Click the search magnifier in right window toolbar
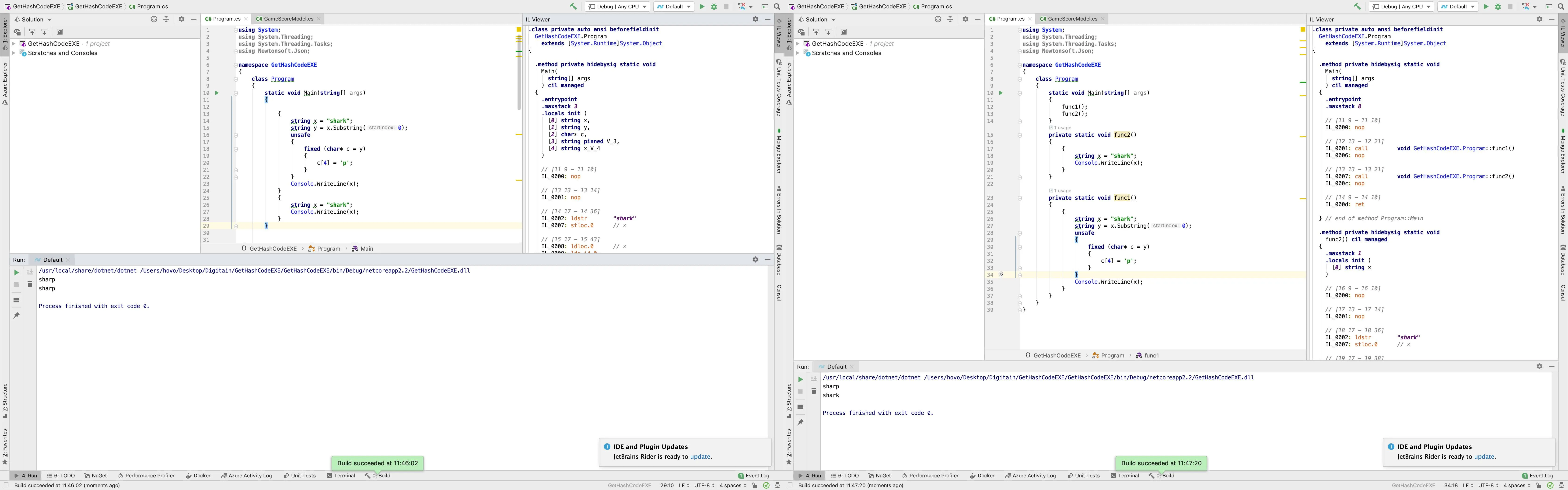Screen dimensions: 1568x490 1561,7
